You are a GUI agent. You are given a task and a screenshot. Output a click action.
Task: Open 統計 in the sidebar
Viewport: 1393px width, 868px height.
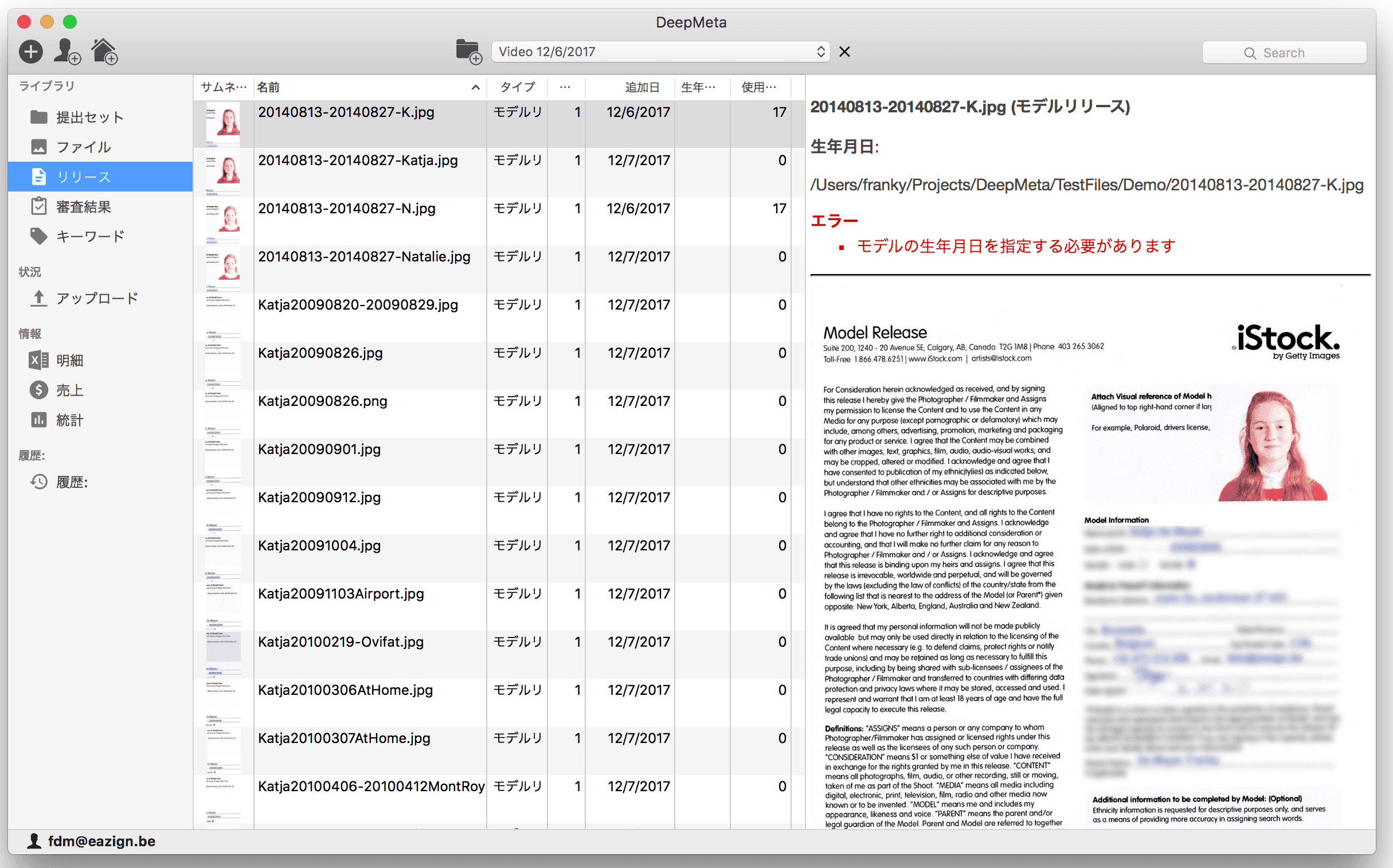(x=100, y=420)
